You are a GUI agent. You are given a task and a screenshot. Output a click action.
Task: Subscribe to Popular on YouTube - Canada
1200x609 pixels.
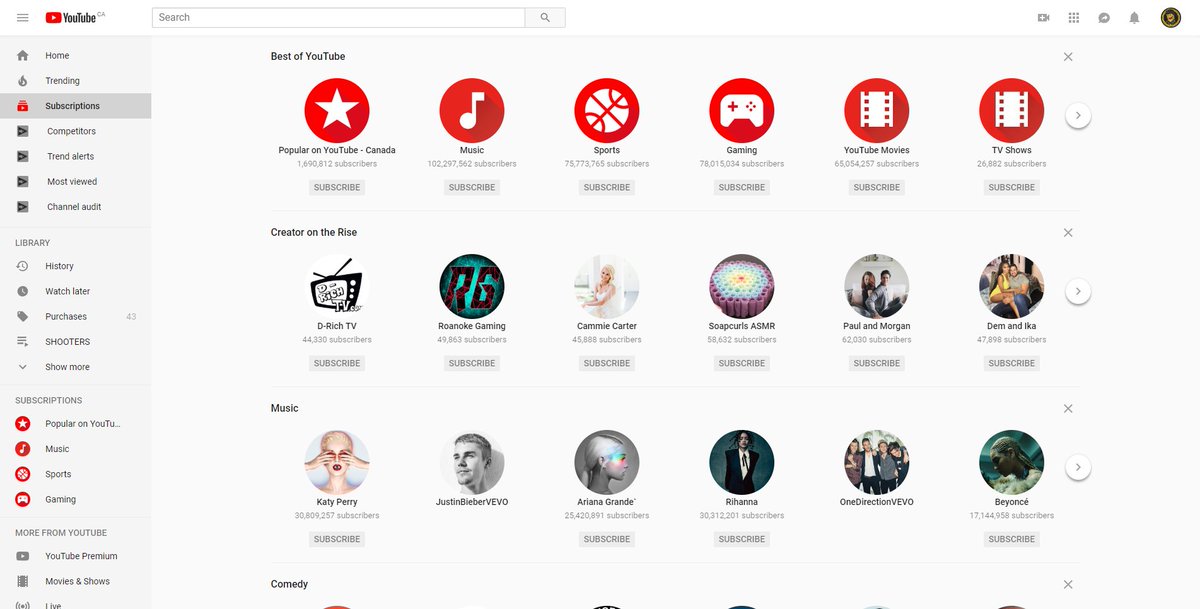(337, 187)
